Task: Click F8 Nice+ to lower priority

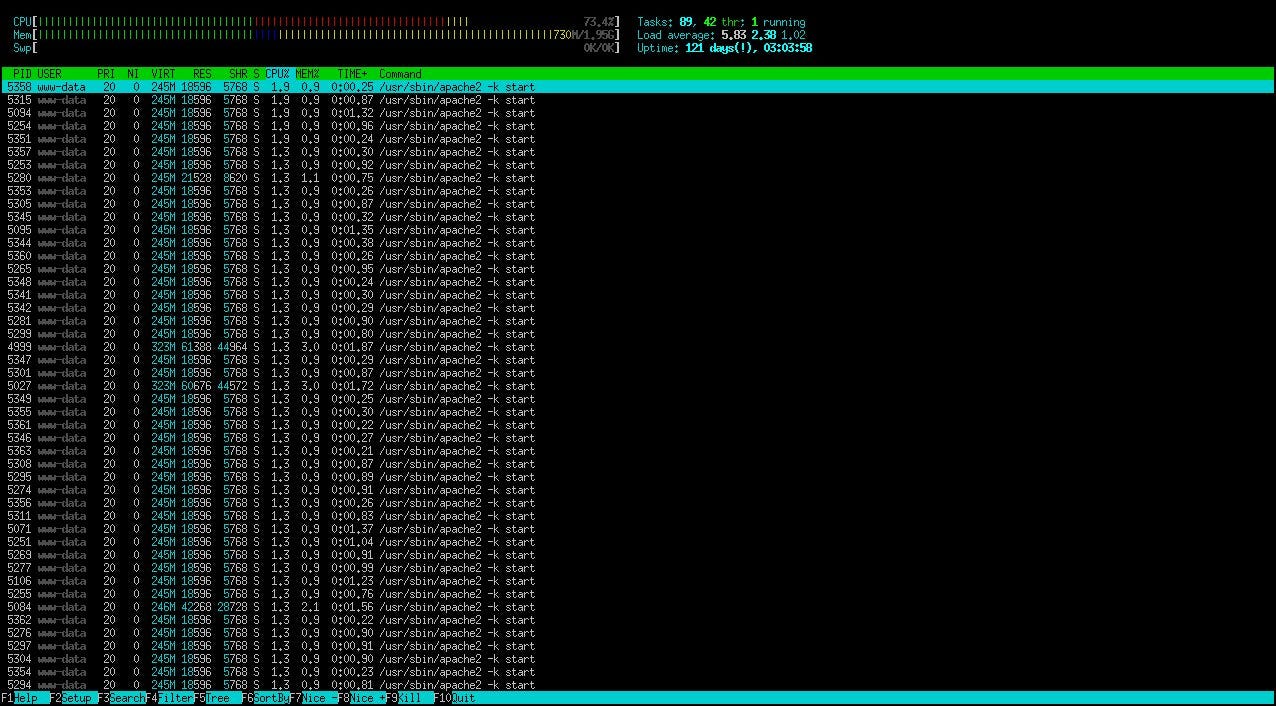Action: [362, 698]
